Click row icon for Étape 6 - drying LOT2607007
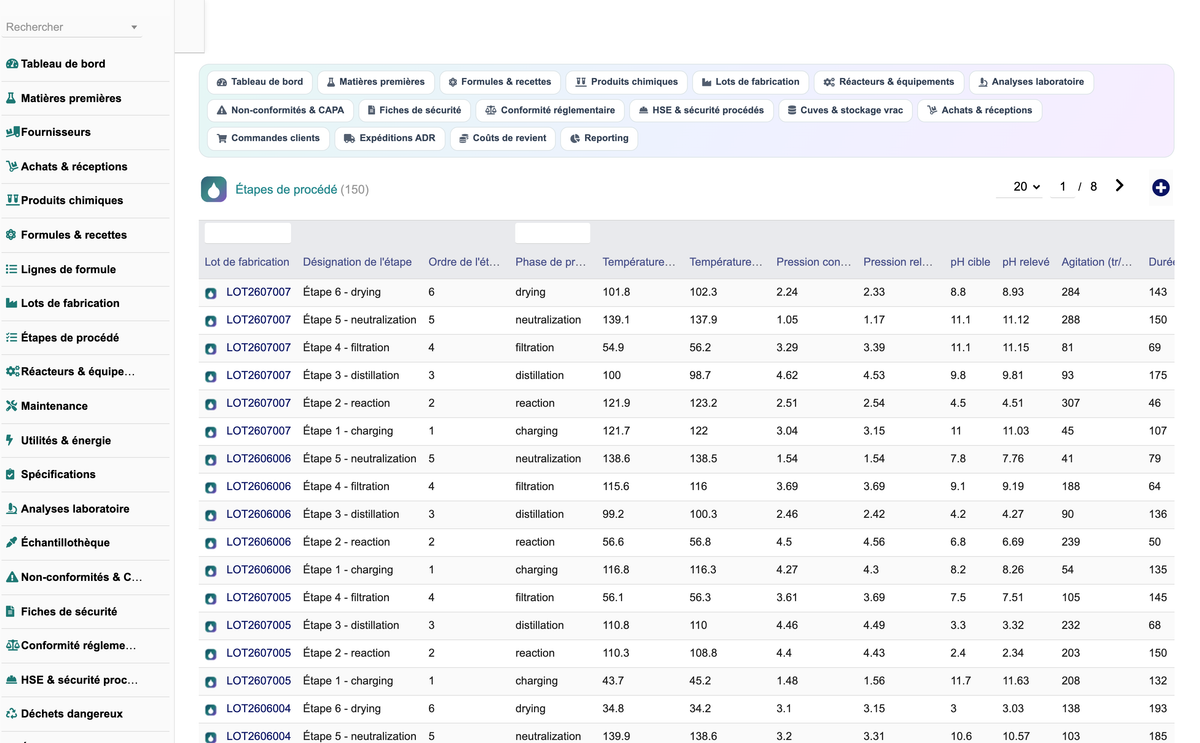Image resolution: width=1200 pixels, height=743 pixels. [x=211, y=293]
